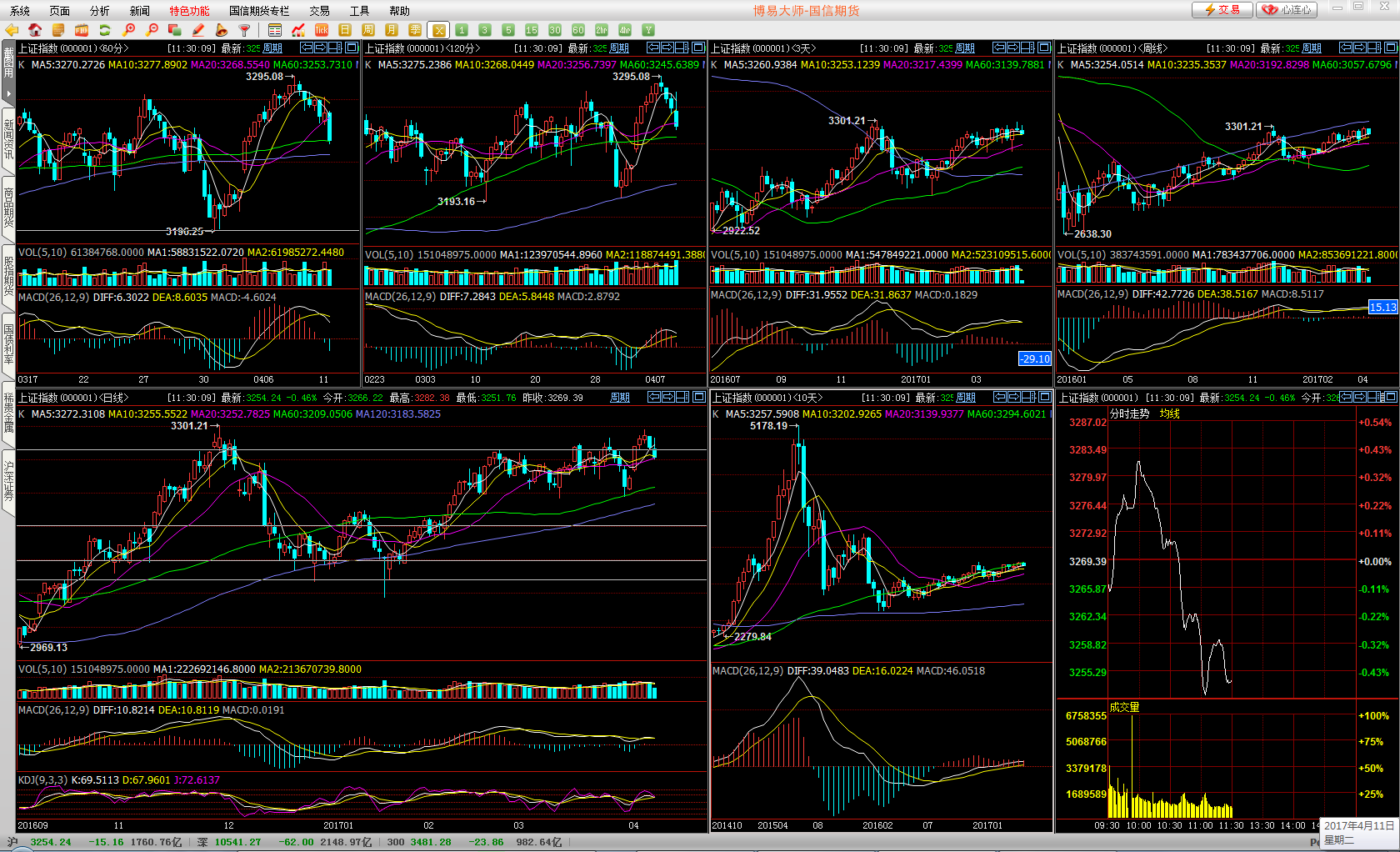Viewport: 1400px width, 852px height.
Task: Click split-view icon in 10天 panel header
Action: point(1029,397)
